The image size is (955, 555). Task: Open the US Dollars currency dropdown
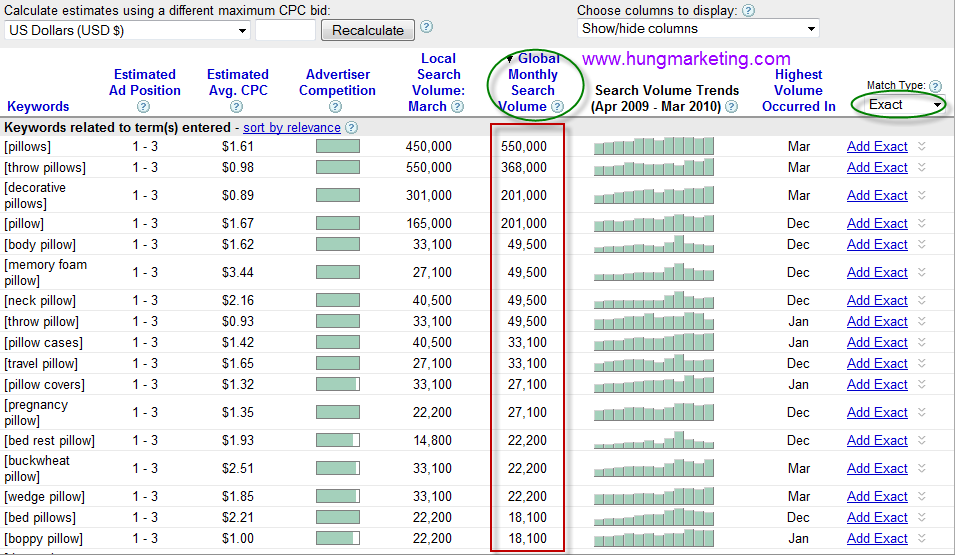[x=127, y=30]
